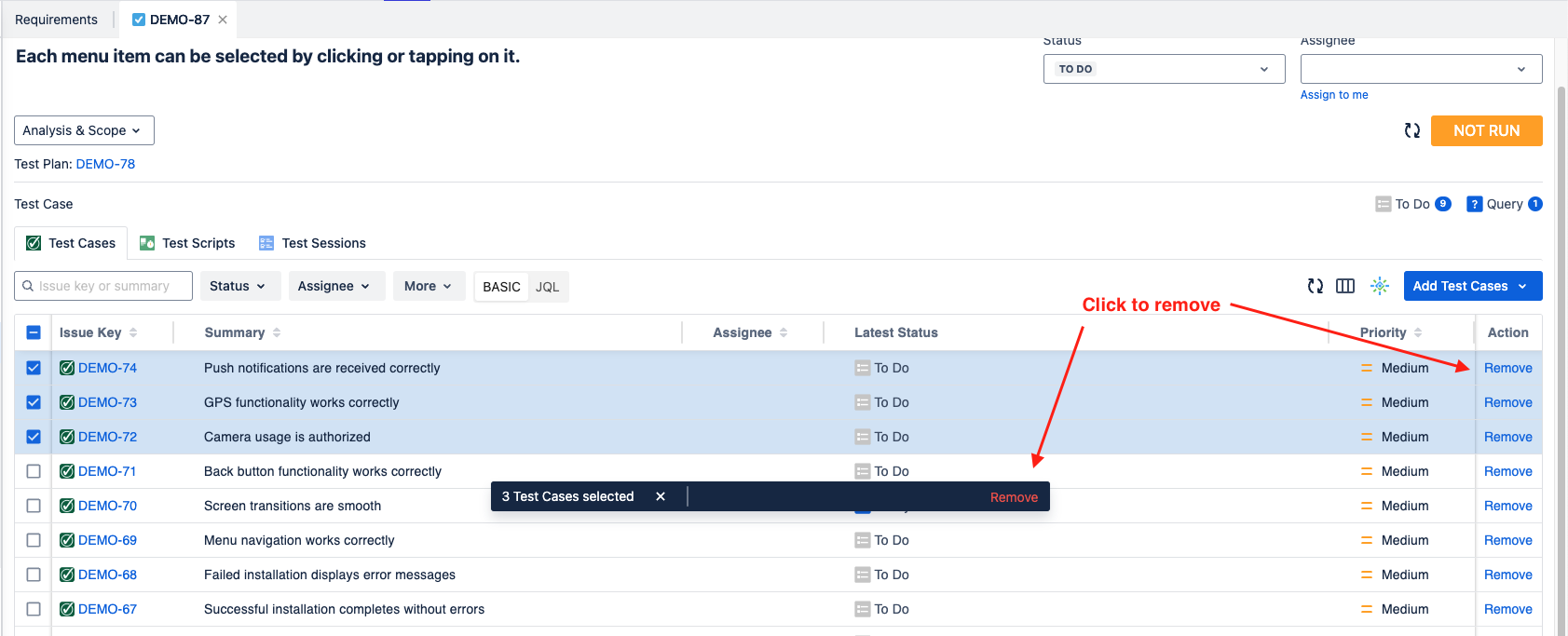The width and height of the screenshot is (1568, 636).
Task: Switch to the Test Sessions tab
Action: [312, 243]
